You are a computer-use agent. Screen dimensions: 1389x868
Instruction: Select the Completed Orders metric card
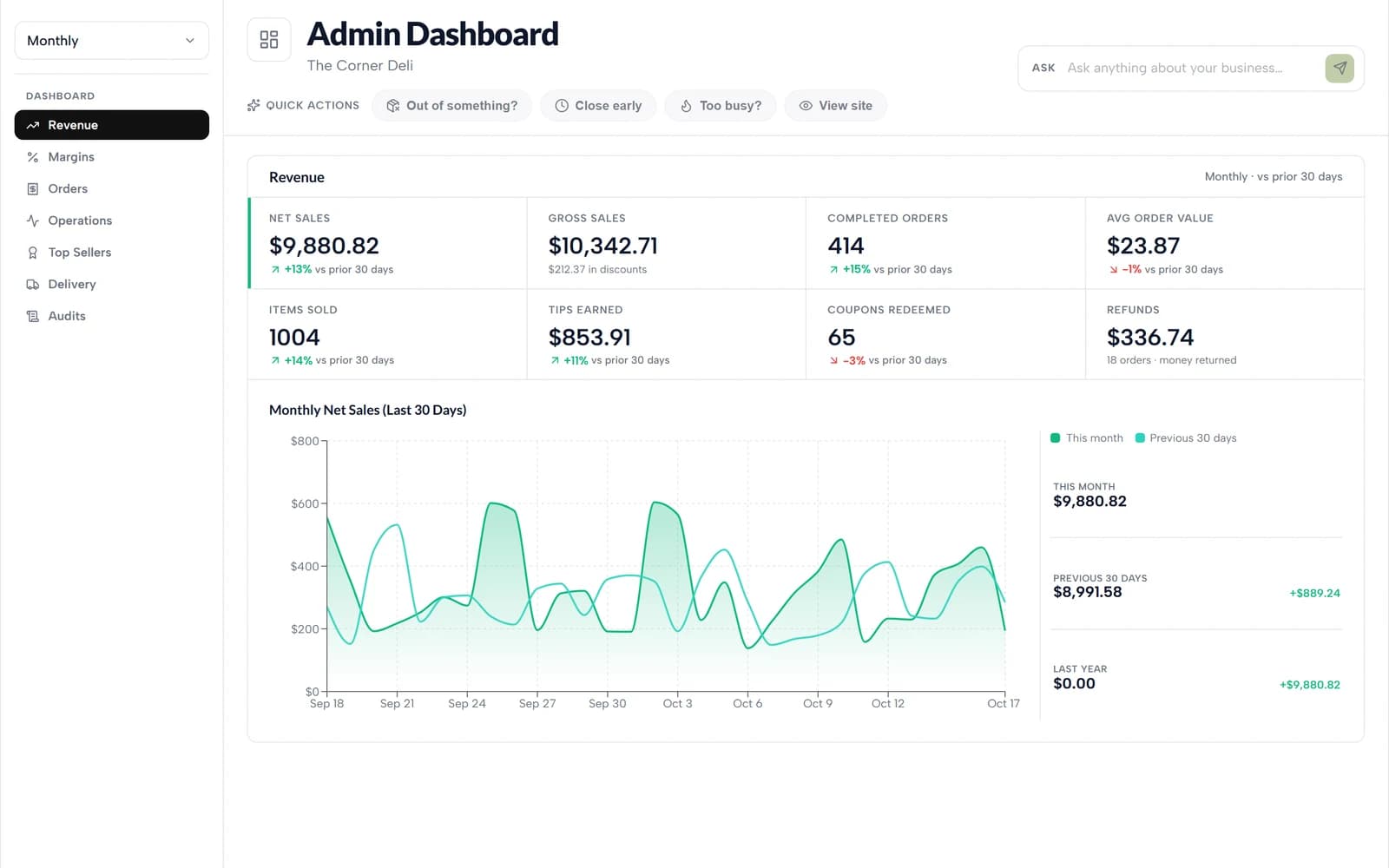(x=945, y=243)
